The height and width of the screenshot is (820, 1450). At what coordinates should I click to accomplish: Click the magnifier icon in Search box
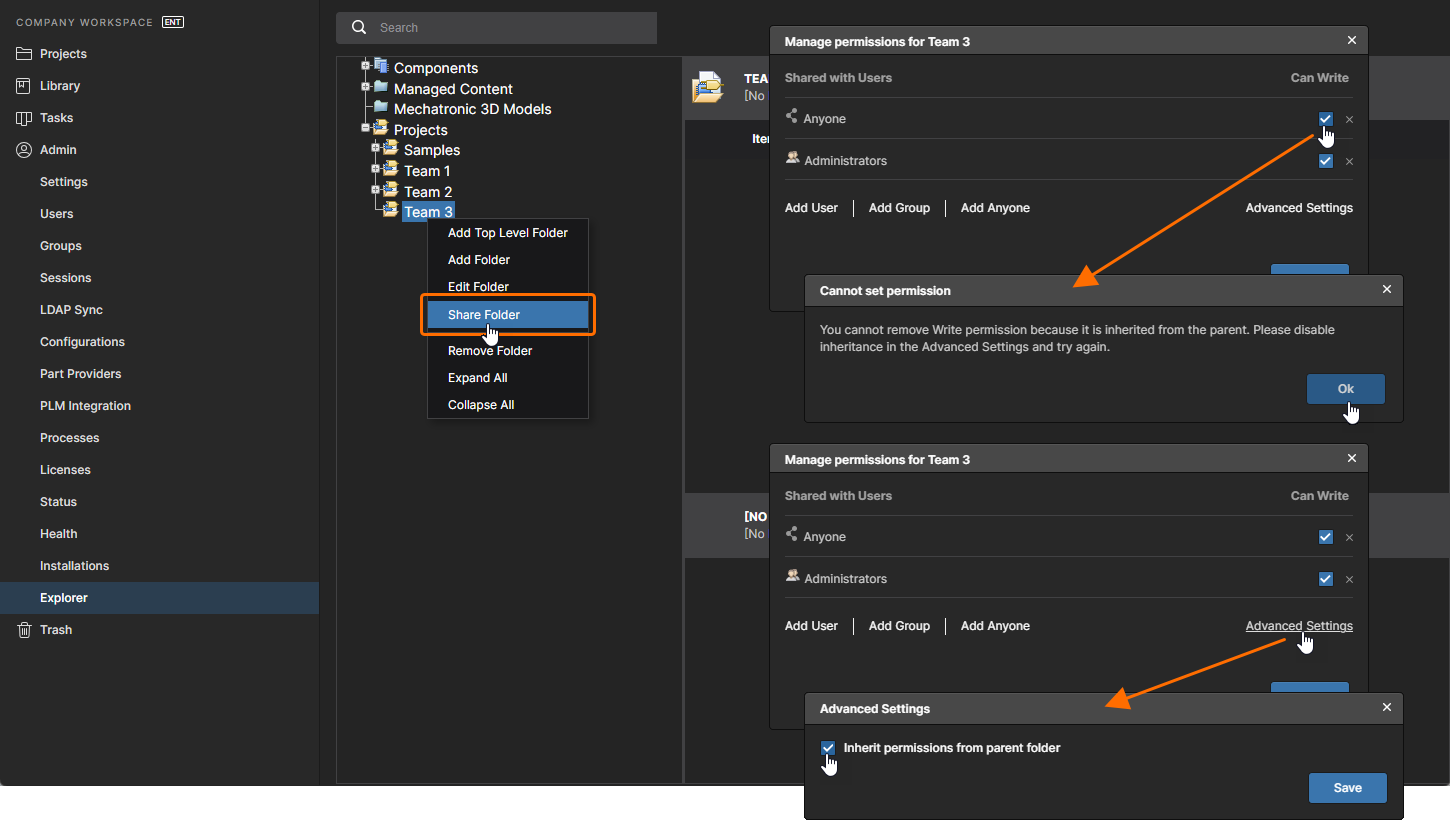click(x=359, y=28)
